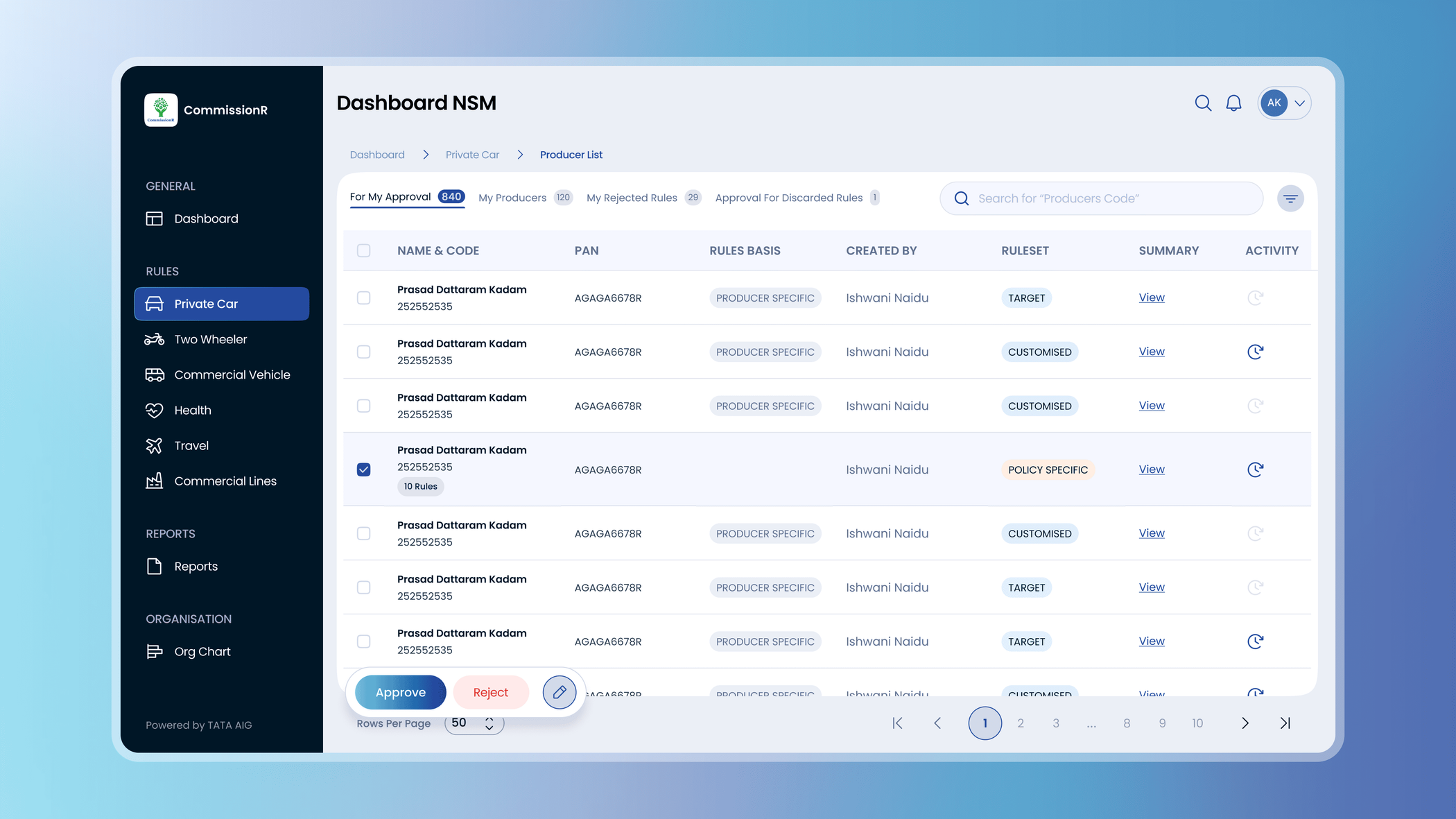The height and width of the screenshot is (819, 1456).
Task: Expand the AK profile dropdown chevron
Action: click(x=1299, y=103)
